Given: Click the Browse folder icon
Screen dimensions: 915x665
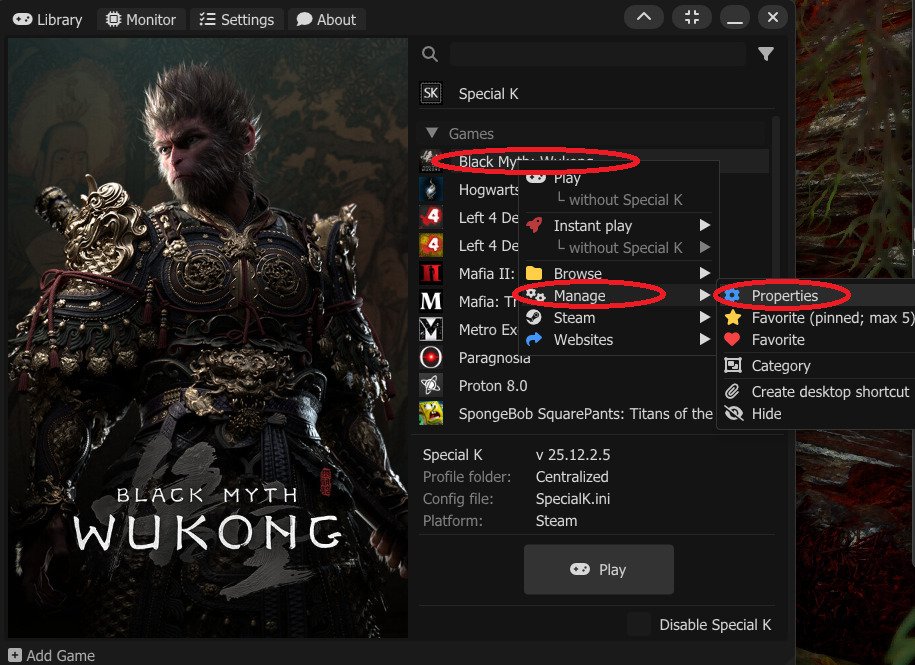Looking at the screenshot, I should [534, 273].
